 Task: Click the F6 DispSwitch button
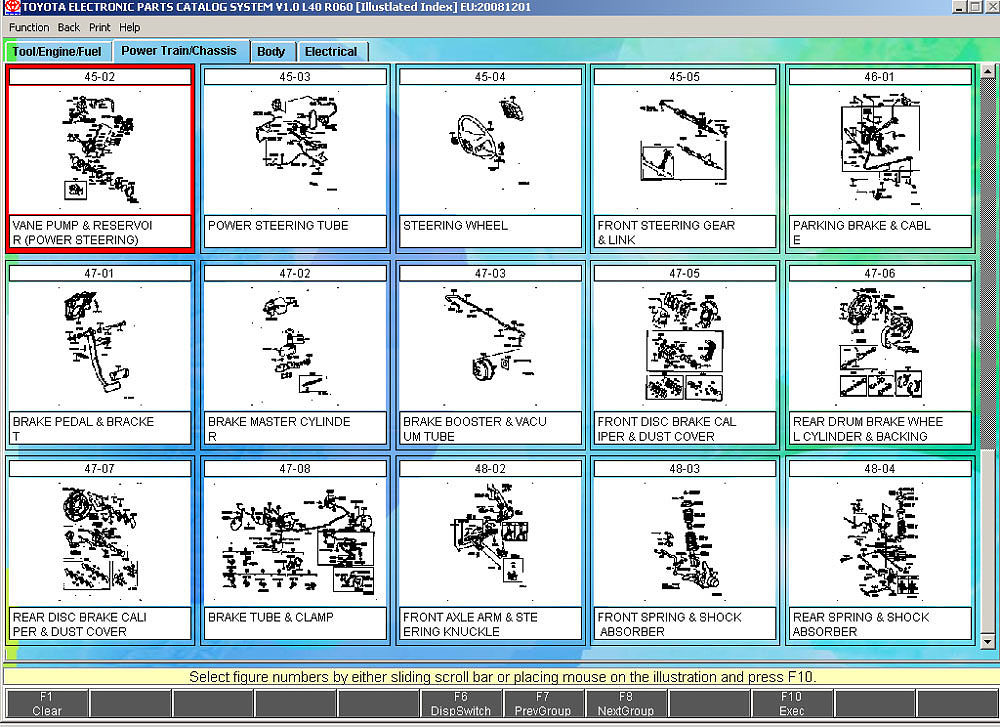pos(460,704)
